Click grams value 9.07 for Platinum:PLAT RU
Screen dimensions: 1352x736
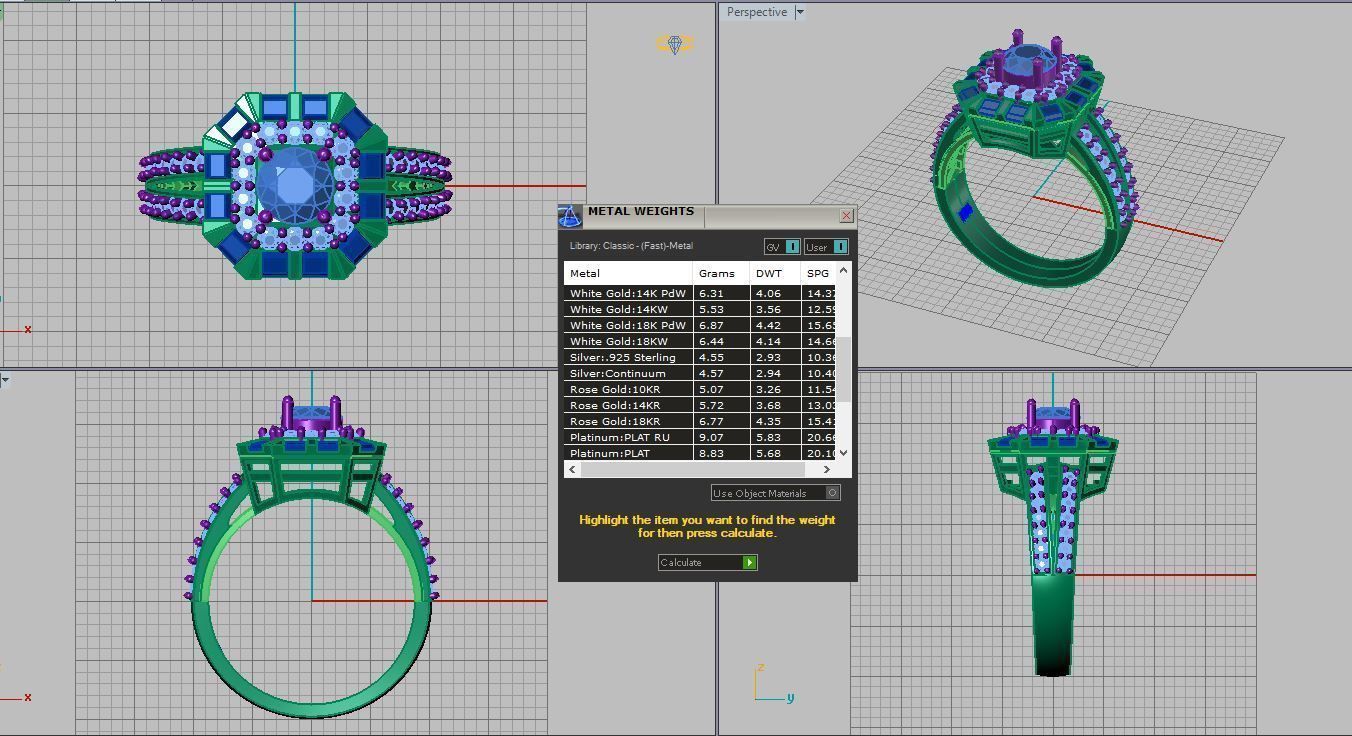[x=711, y=437]
